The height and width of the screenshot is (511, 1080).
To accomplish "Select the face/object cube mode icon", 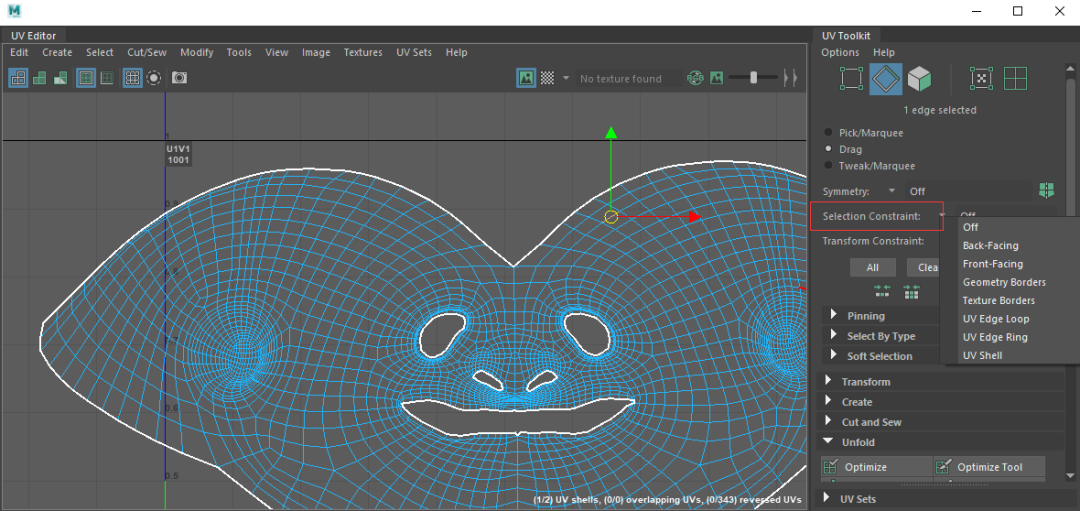I will (919, 79).
